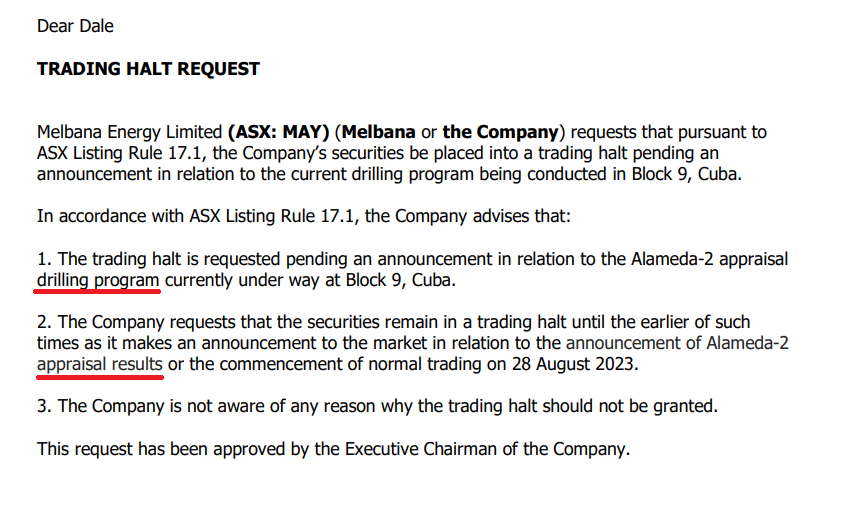Click the 'TRADING HALT REQUEST' heading
This screenshot has height=515, width=854.
click(148, 69)
